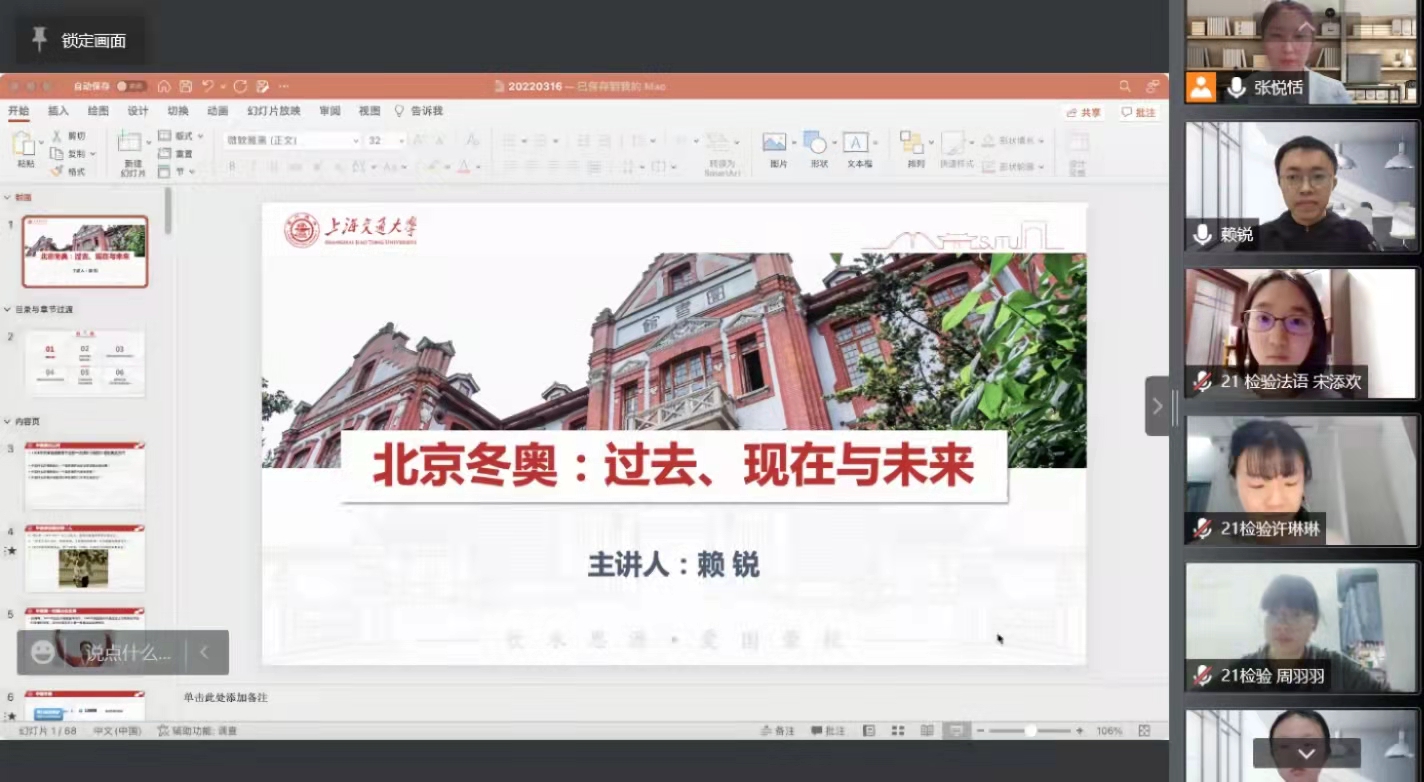Select slide 2 thumbnail in slide panel
This screenshot has width=1424, height=782.
click(x=85, y=363)
